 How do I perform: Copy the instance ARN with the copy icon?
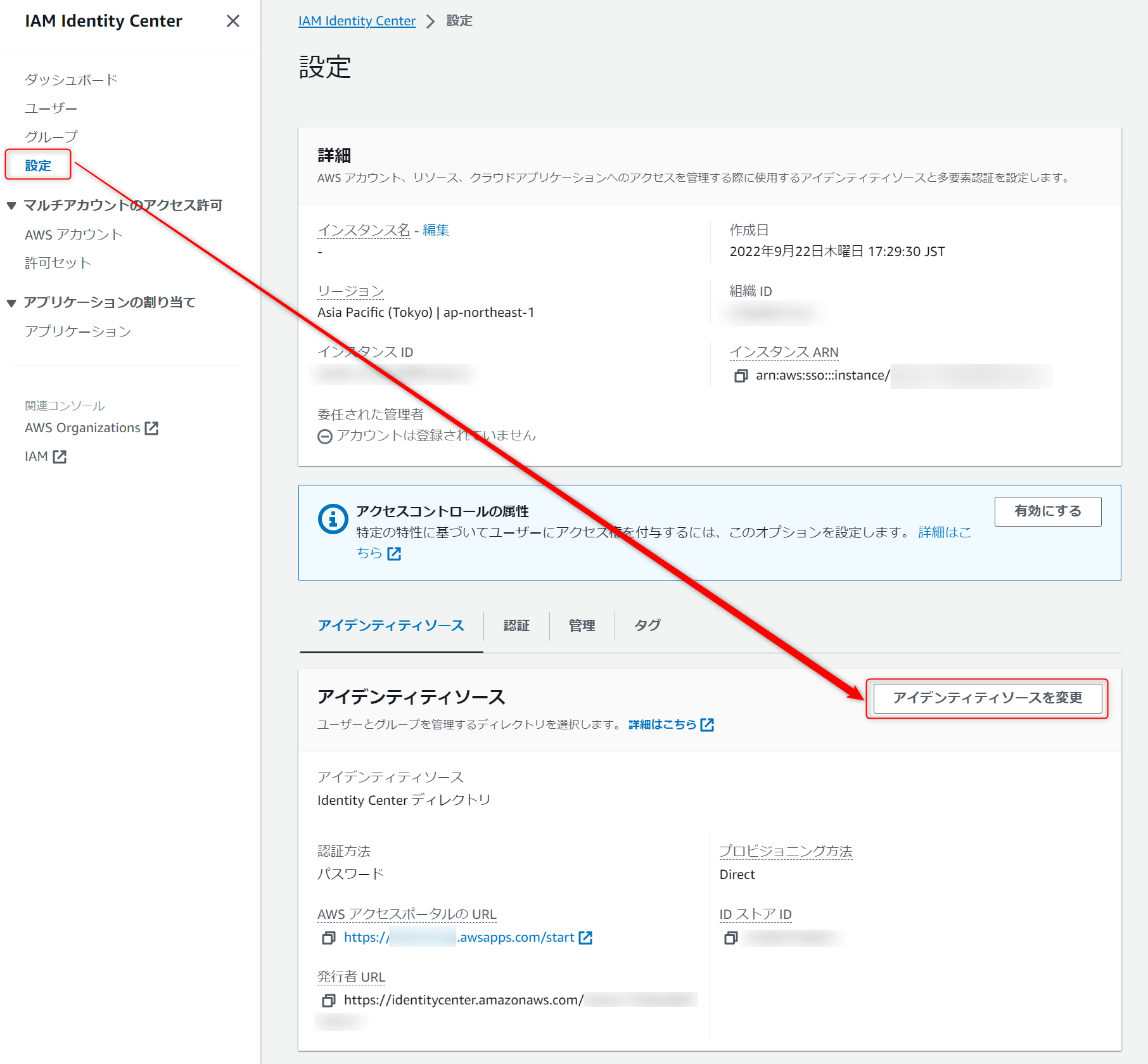coord(741,376)
